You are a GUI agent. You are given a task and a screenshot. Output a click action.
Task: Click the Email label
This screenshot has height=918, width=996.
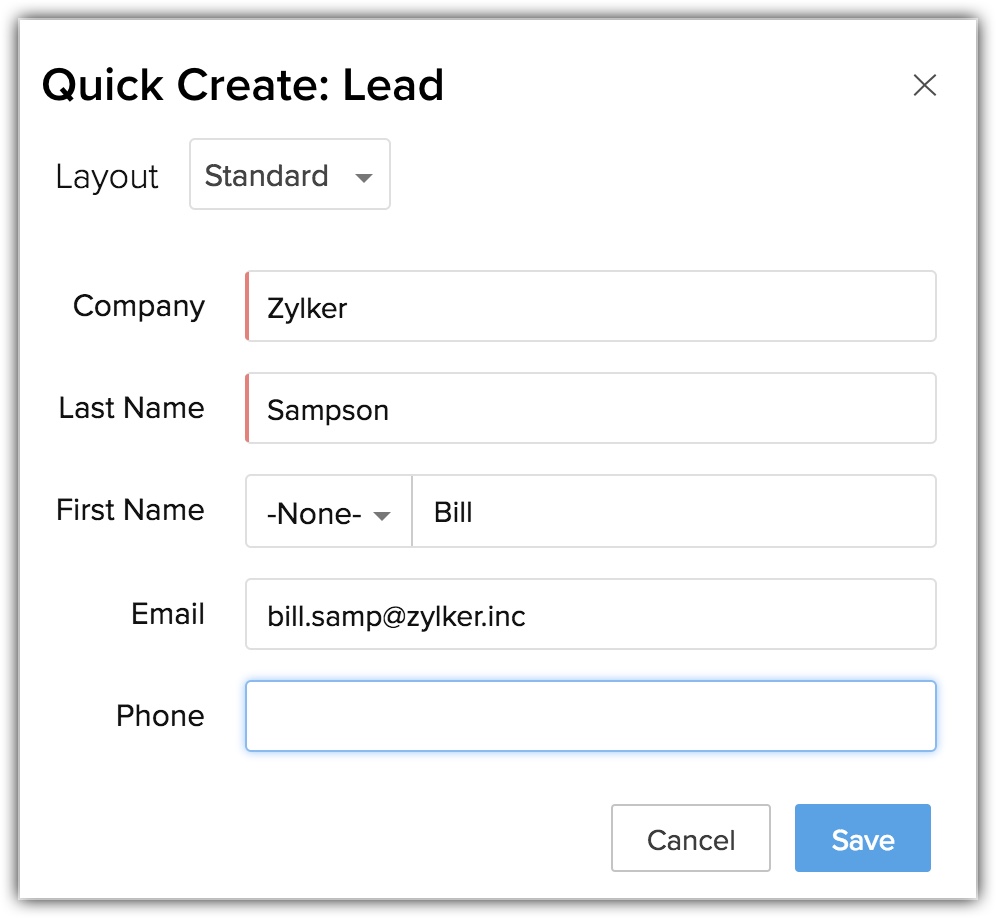click(x=168, y=614)
